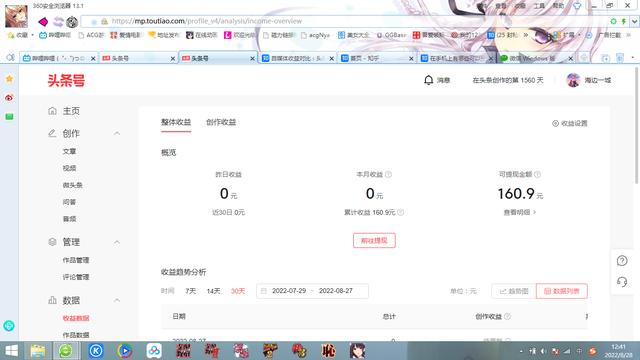The height and width of the screenshot is (360, 640).
Task: Click the teal round icon at sidebar bottom
Action: tap(9, 325)
